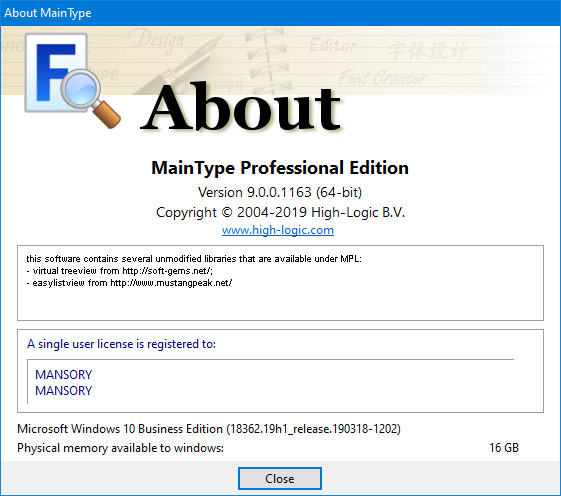Click the Copyright 2004-2019 High-Logic B.V. line
561x496 pixels.
click(x=280, y=213)
